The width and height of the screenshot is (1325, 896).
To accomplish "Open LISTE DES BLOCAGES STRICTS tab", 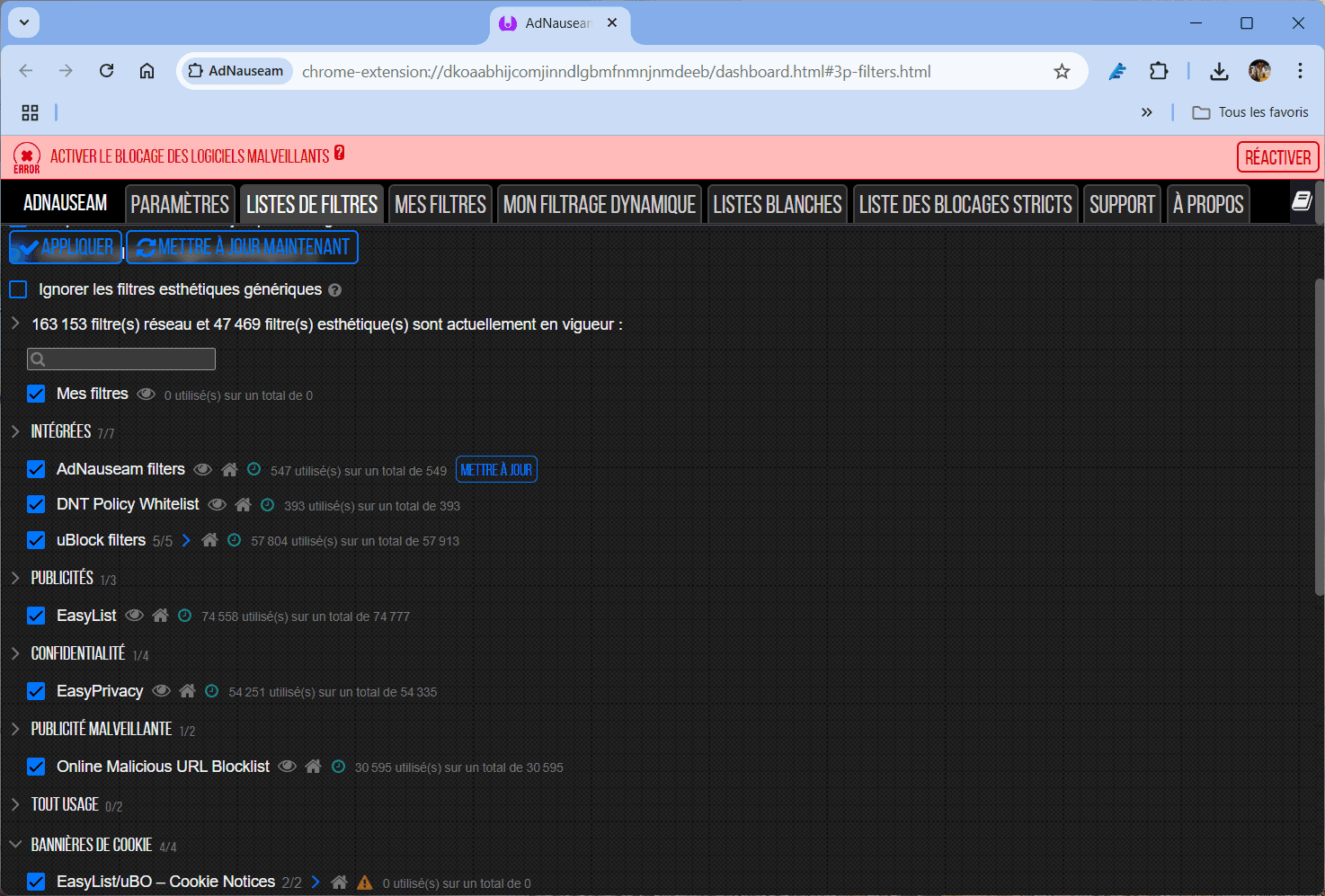I will click(965, 205).
